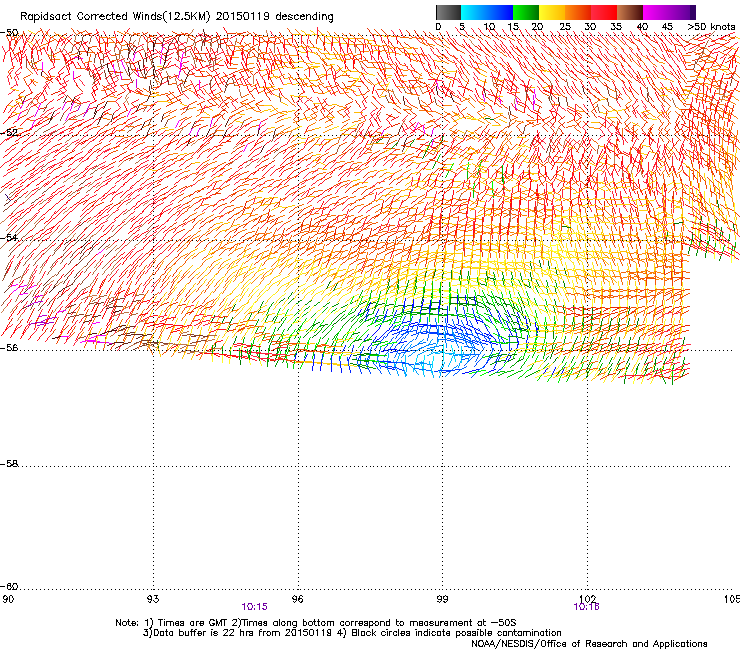
Task: Click the legend label '25'
Action: 564,27
